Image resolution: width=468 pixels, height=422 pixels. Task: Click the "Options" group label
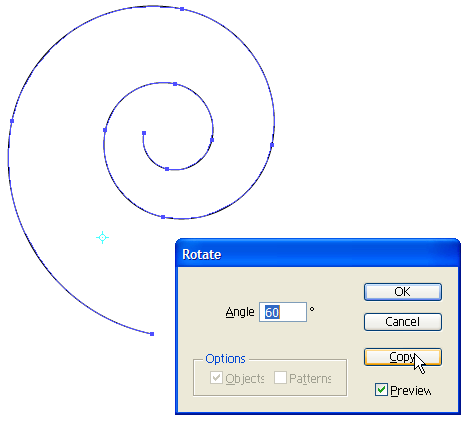click(225, 359)
